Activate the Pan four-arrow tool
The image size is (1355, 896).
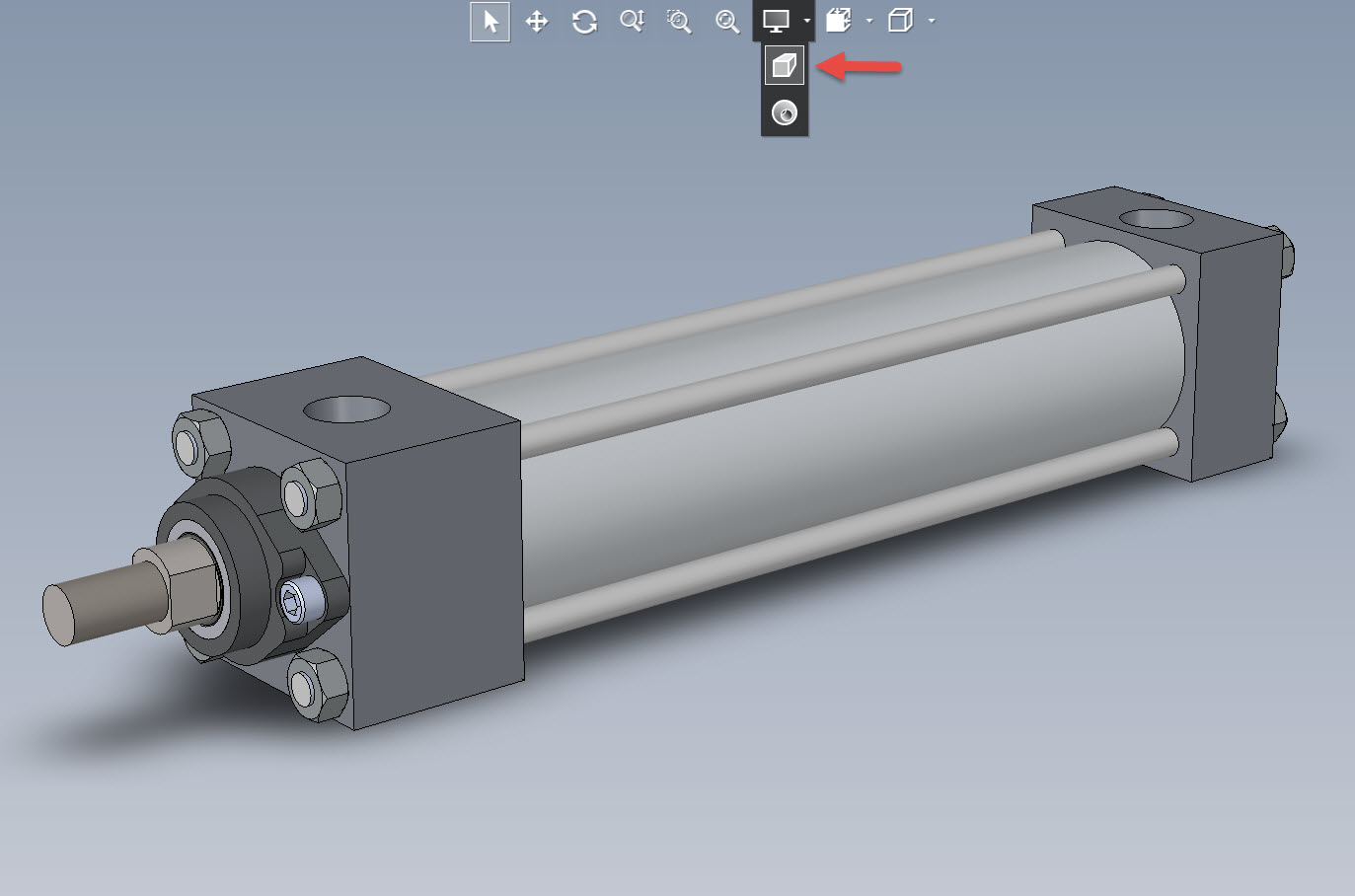pos(537,22)
